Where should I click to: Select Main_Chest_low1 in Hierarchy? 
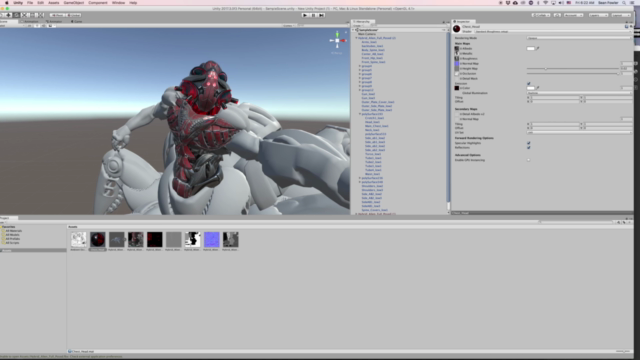point(376,126)
